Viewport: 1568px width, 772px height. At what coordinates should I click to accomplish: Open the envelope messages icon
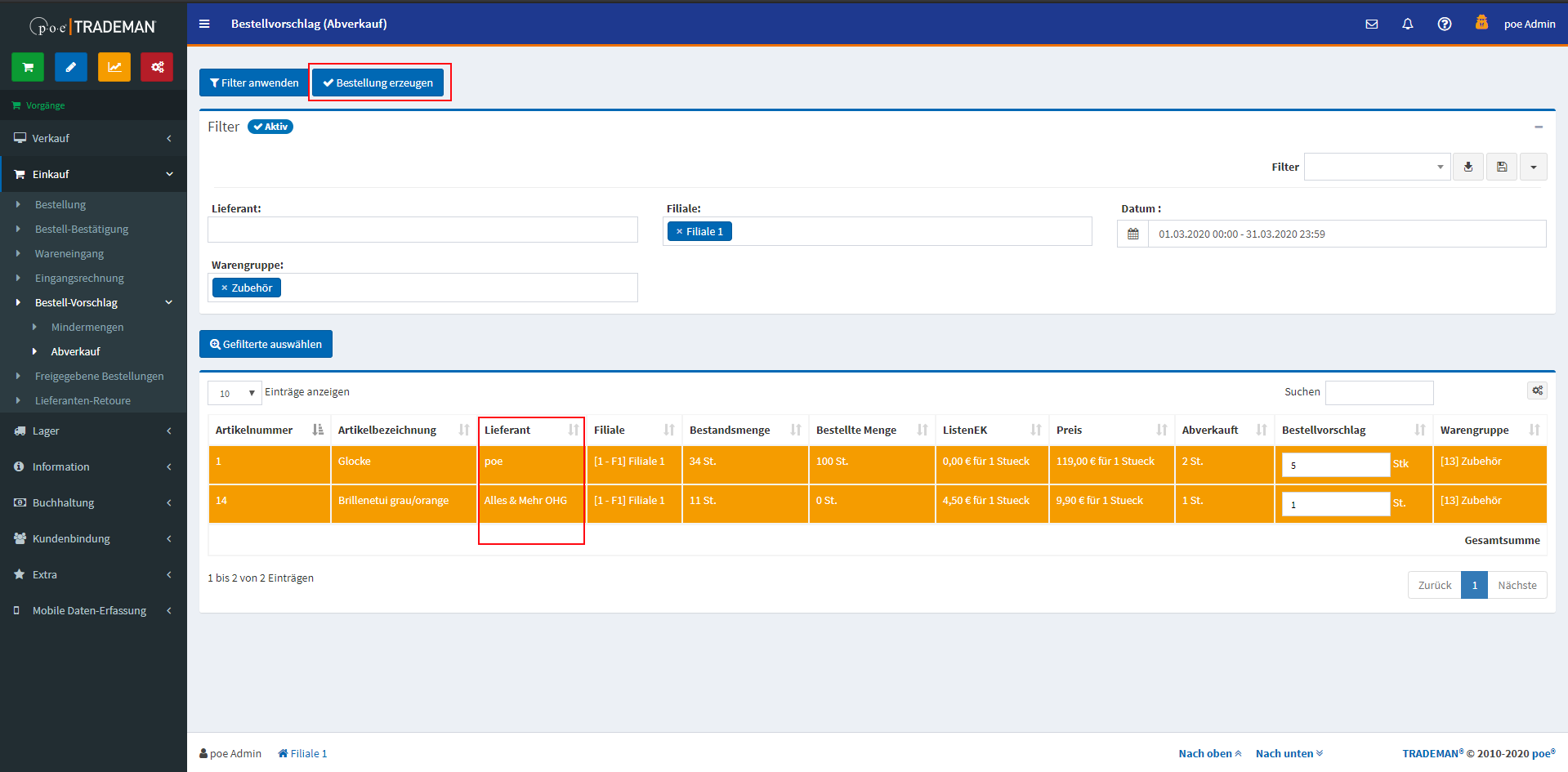pyautogui.click(x=1372, y=24)
